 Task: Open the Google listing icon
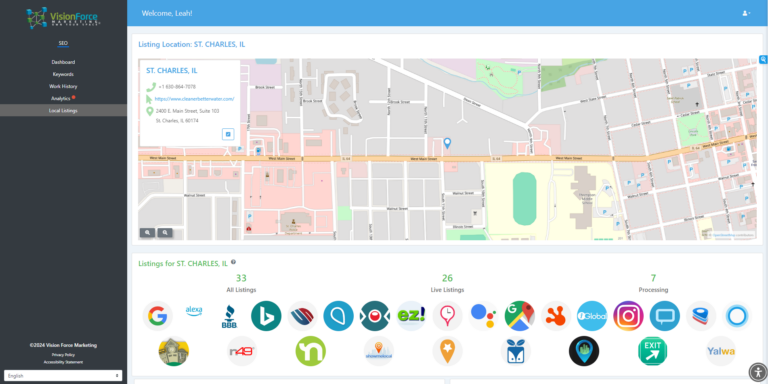coord(158,316)
